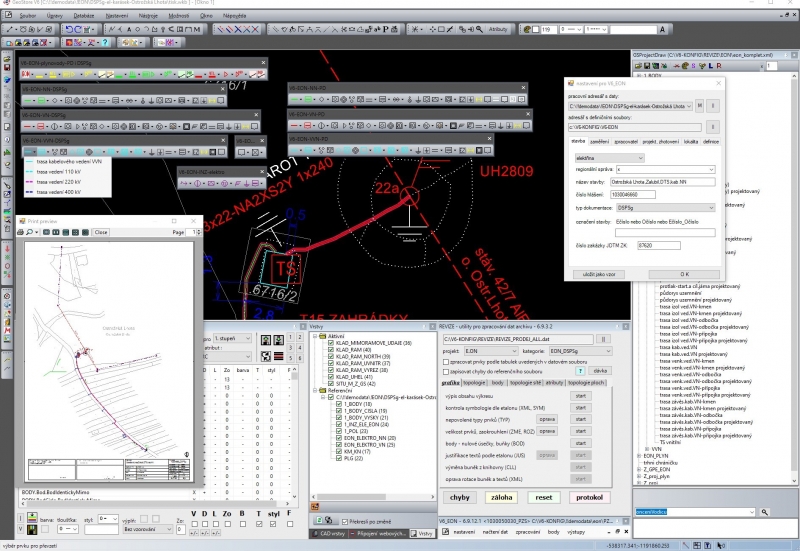Click the green line icon in V6-EON-NN-DSPSg toolbar
The height and width of the screenshot is (551, 800).
29,101
